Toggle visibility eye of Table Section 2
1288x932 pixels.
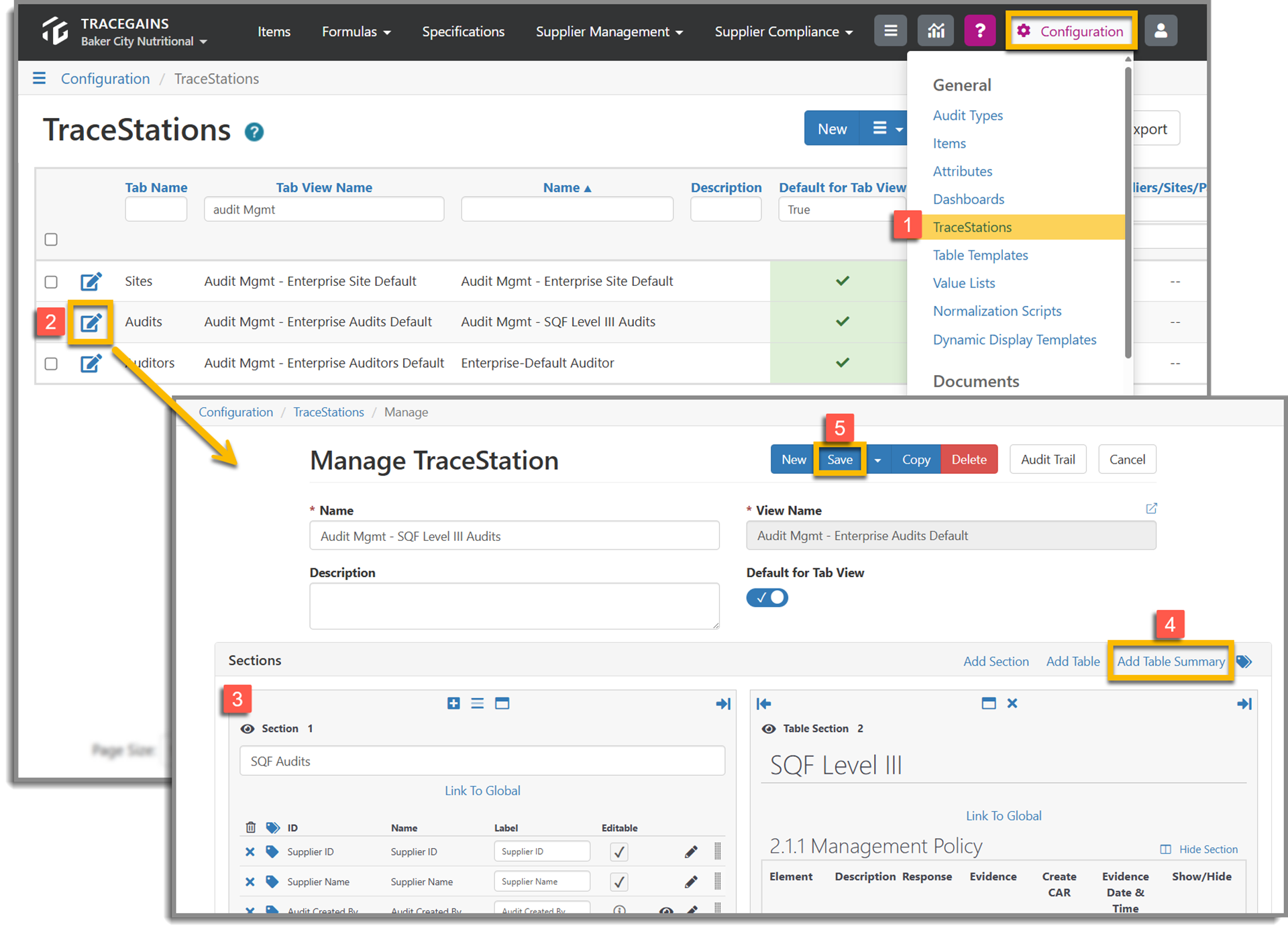769,729
